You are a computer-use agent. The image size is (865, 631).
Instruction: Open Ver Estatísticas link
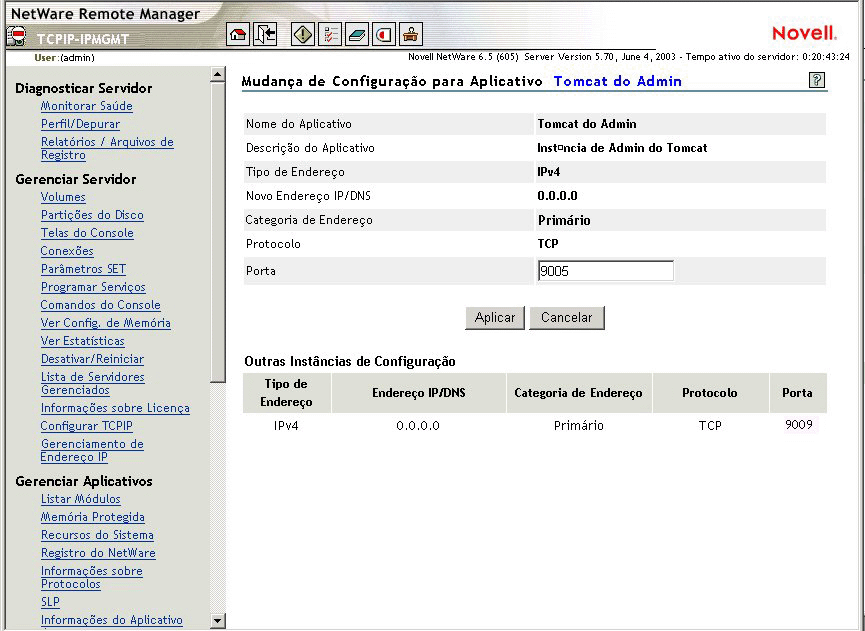83,341
